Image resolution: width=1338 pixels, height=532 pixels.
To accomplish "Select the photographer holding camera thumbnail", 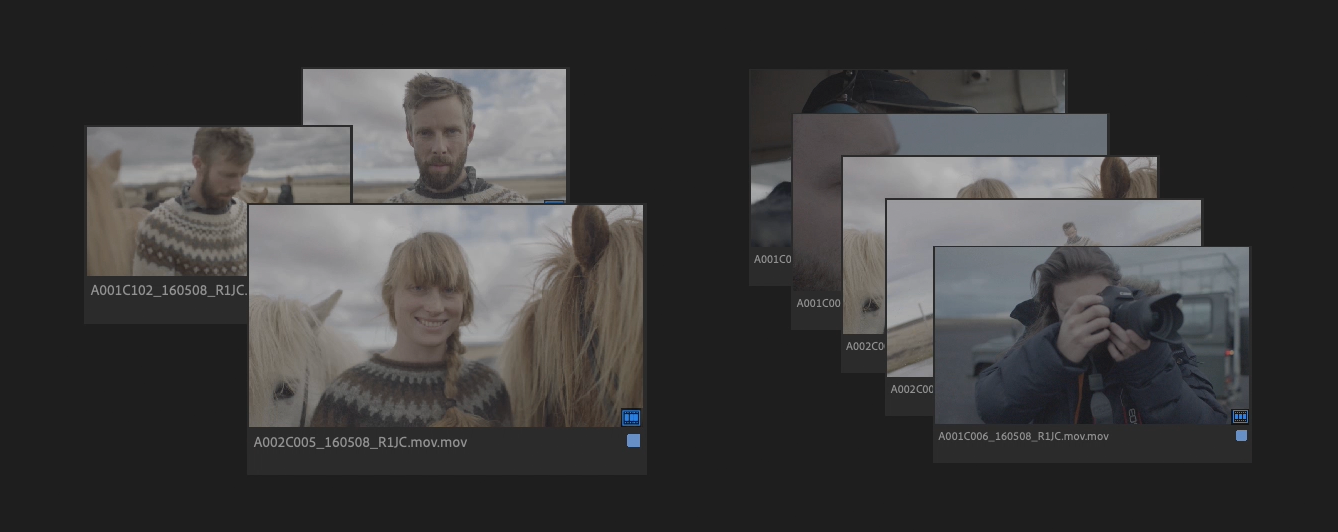I will [x=1090, y=335].
